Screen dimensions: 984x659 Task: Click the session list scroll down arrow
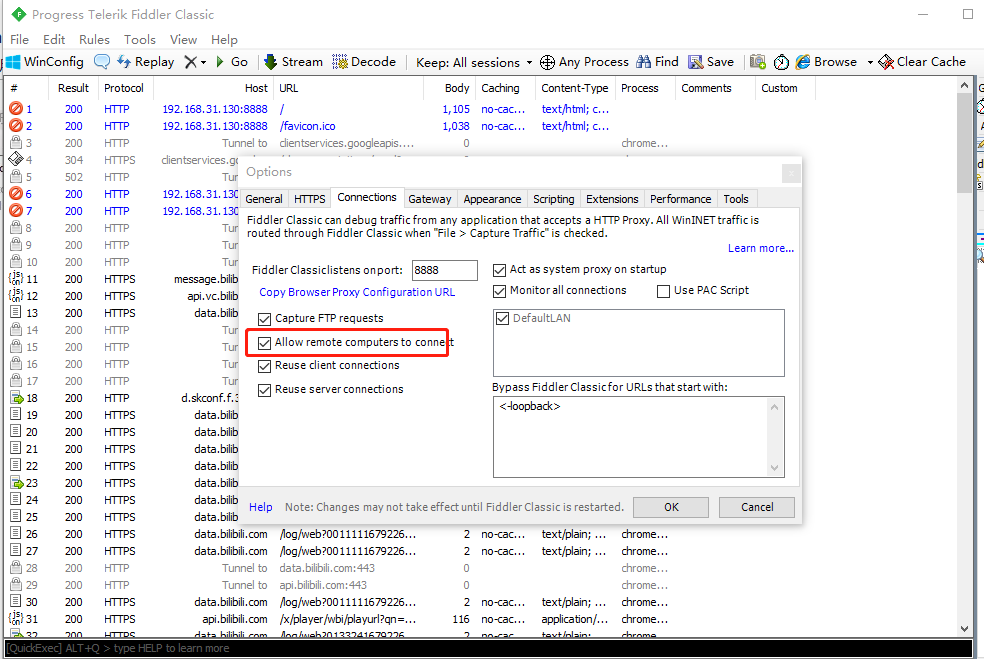[965, 629]
